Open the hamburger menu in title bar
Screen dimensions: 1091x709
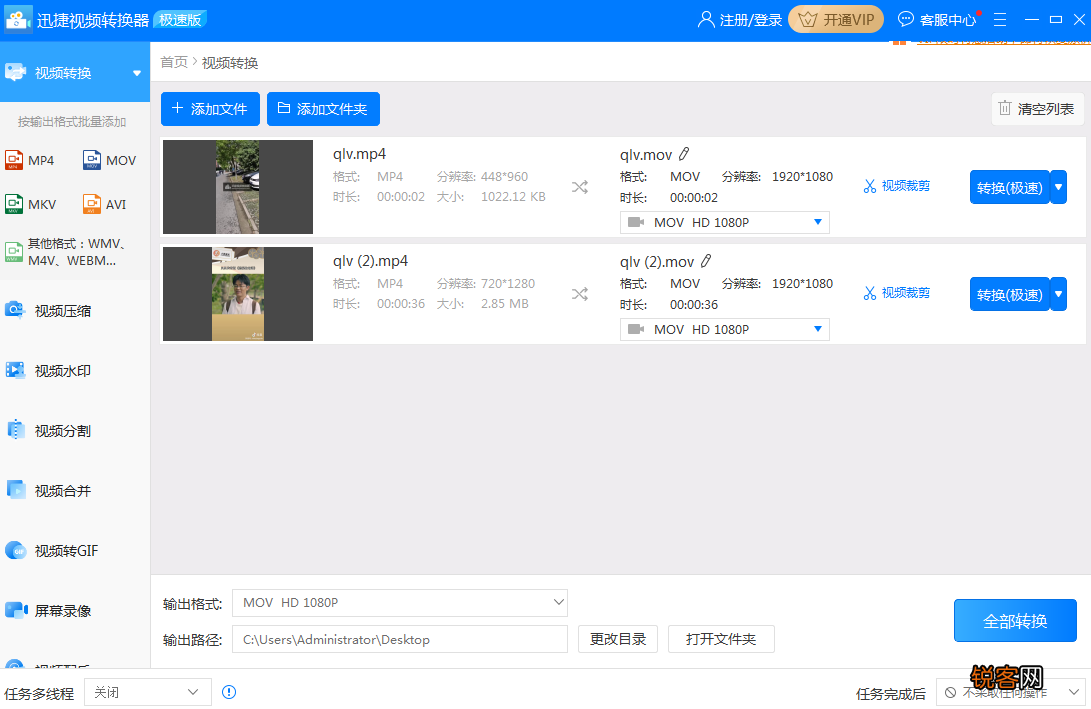coord(1000,19)
